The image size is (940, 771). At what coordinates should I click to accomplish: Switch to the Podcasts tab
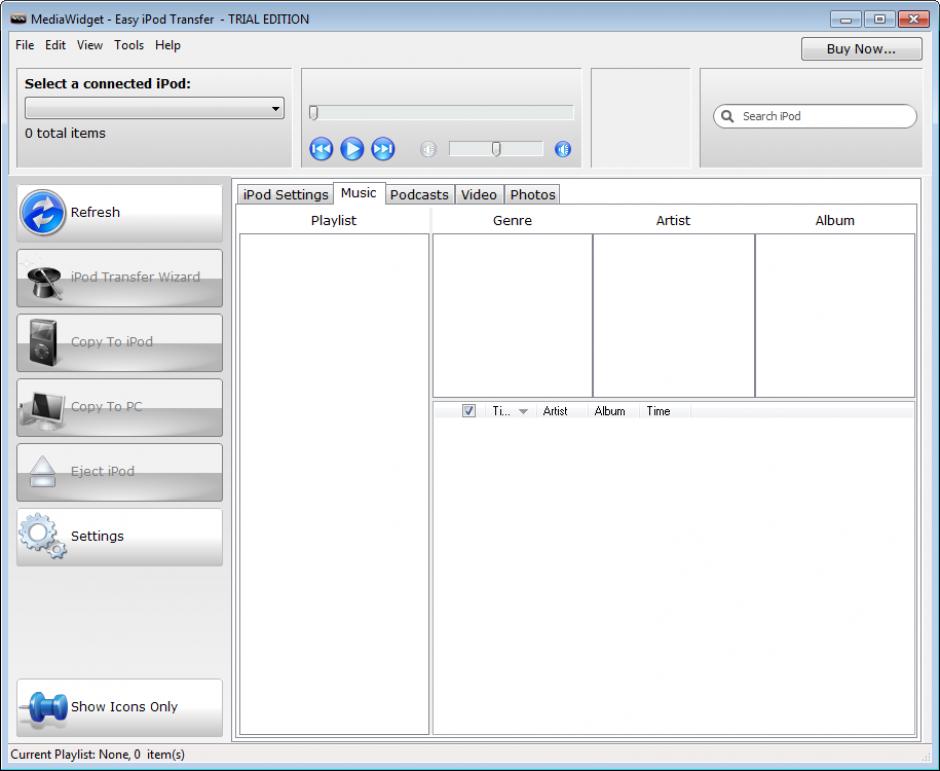[x=419, y=194]
